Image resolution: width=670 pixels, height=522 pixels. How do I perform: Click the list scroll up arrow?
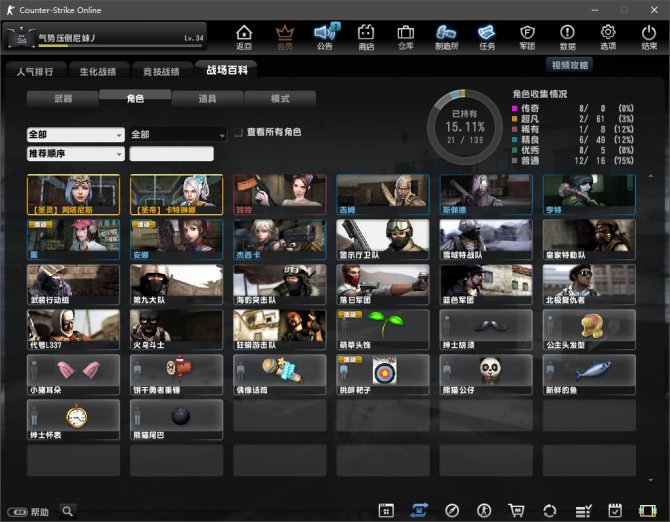(651, 176)
